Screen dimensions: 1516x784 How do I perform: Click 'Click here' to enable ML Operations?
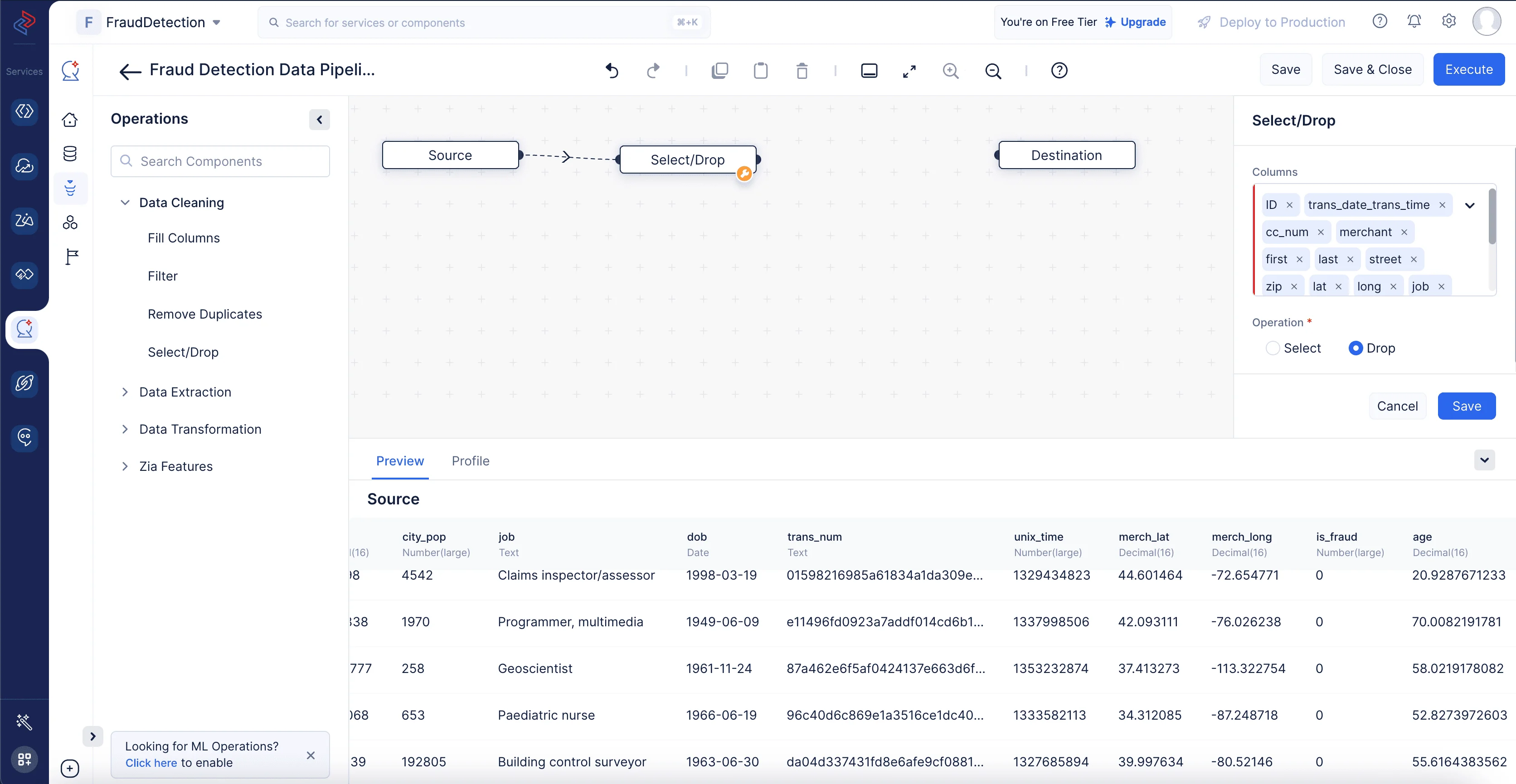click(151, 763)
